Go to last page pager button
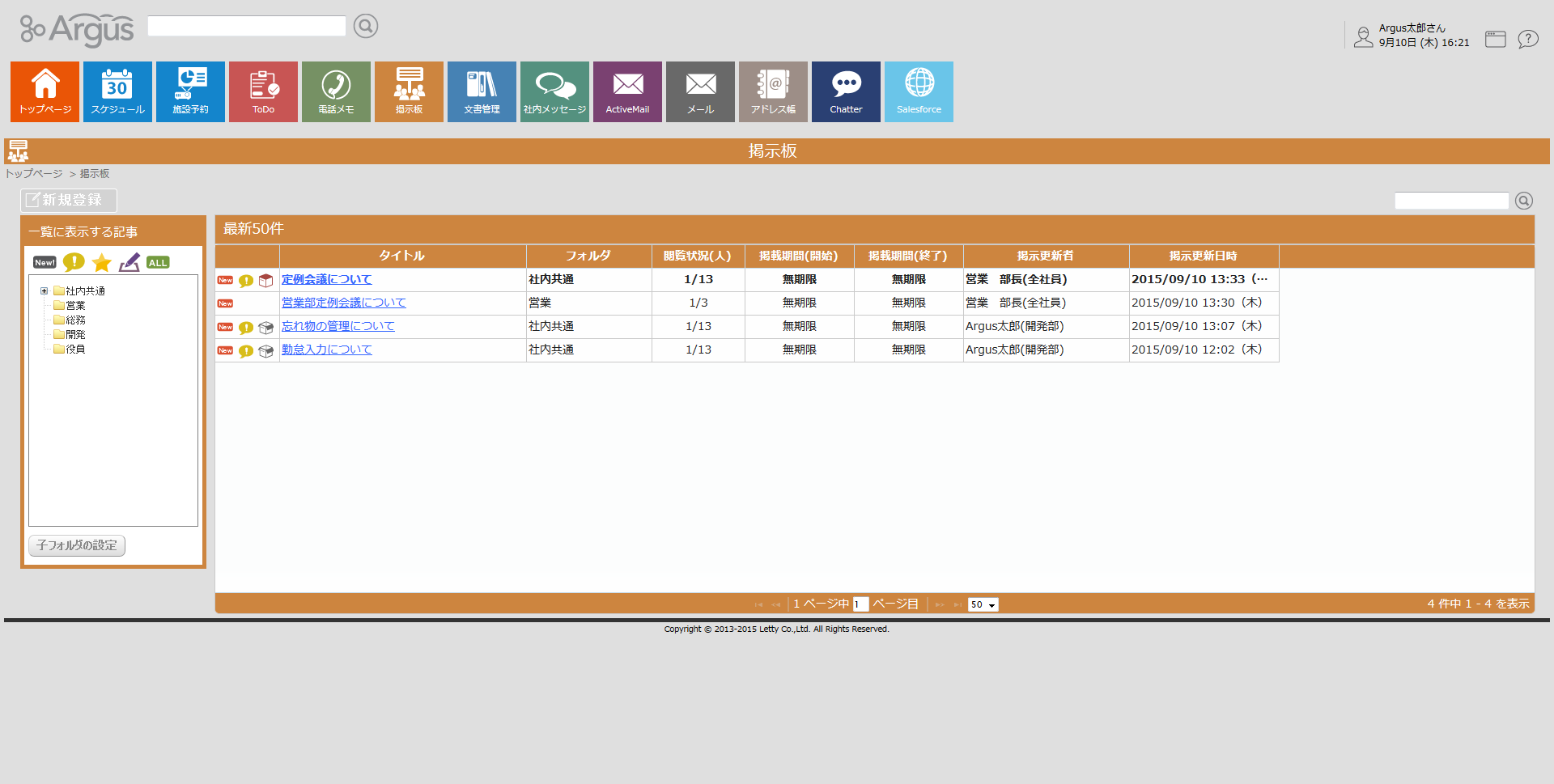Viewport: 1554px width, 784px height. click(957, 604)
